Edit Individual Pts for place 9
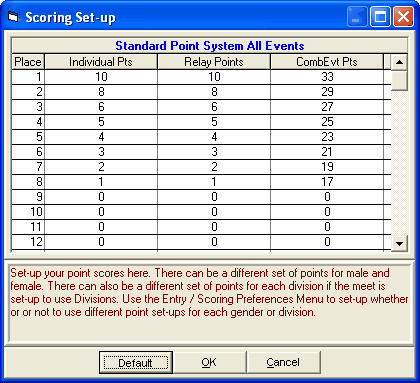Image resolution: width=420 pixels, height=383 pixels. [x=101, y=197]
